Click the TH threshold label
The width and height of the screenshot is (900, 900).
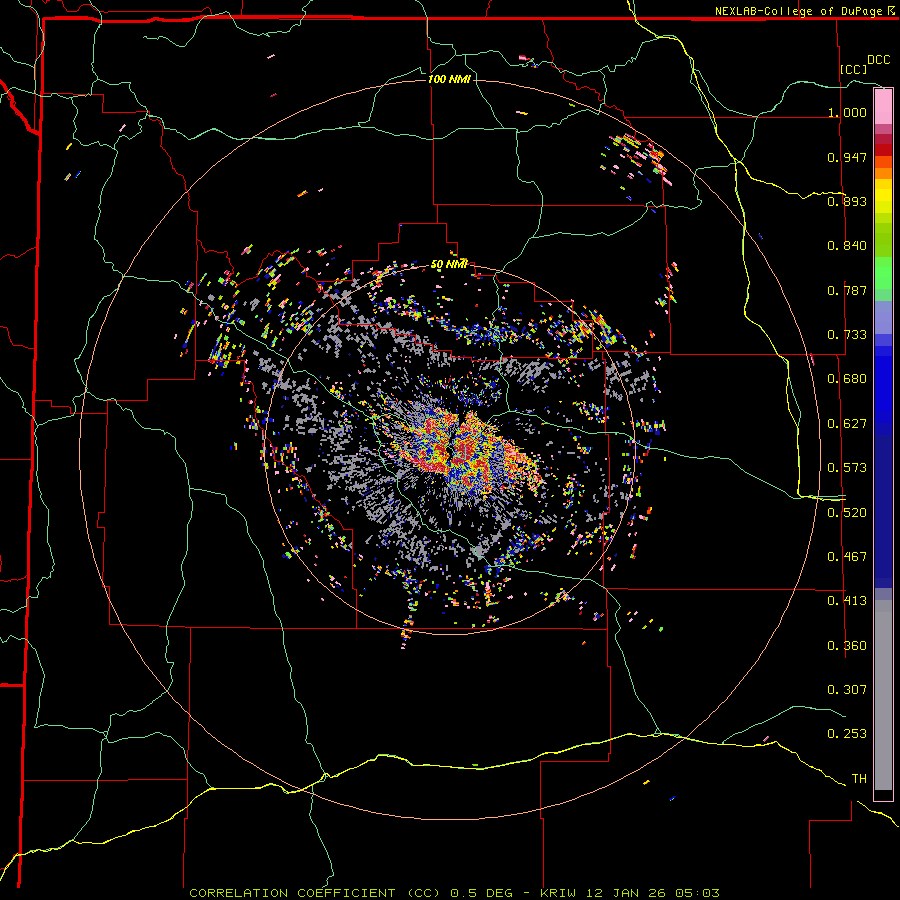[859, 779]
